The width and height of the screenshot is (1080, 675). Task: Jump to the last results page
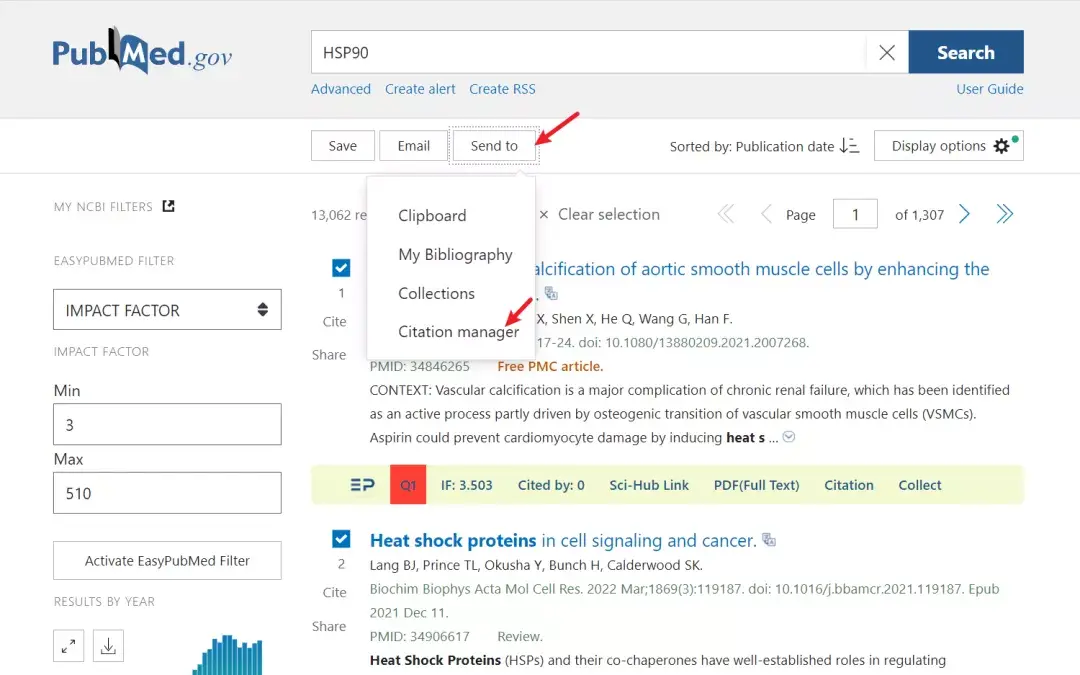click(x=1005, y=214)
